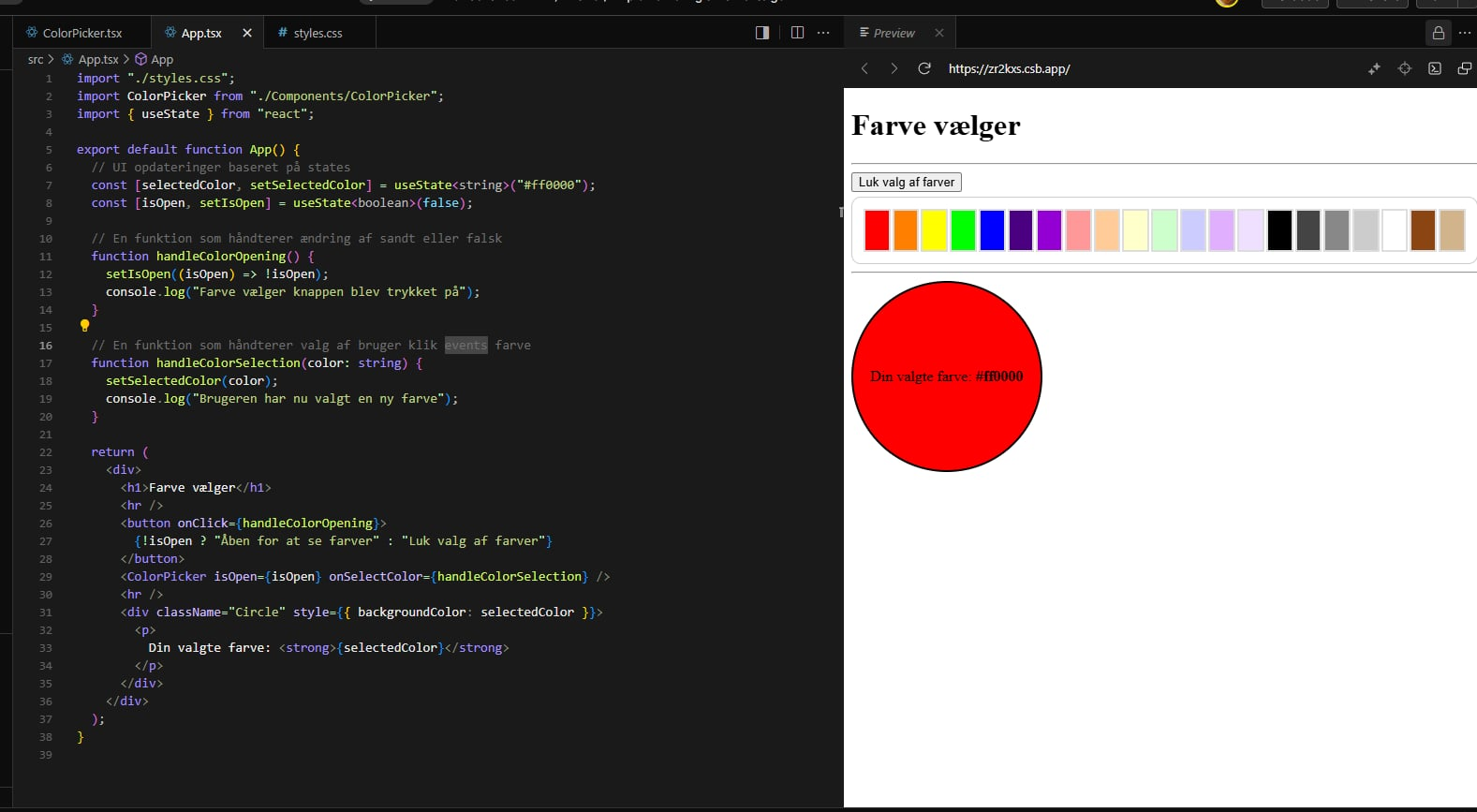Screen dimensions: 1477x812
Task: Click the split editor icon
Action: pos(797,33)
